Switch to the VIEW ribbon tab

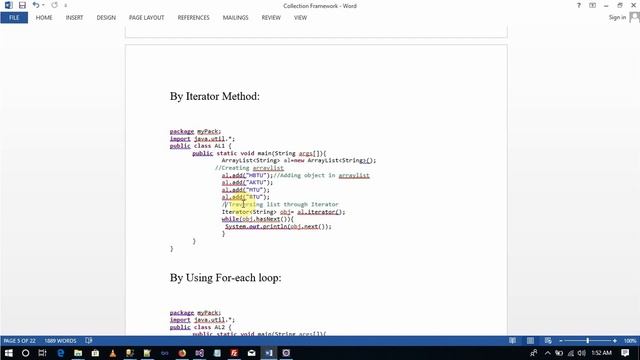[x=300, y=18]
